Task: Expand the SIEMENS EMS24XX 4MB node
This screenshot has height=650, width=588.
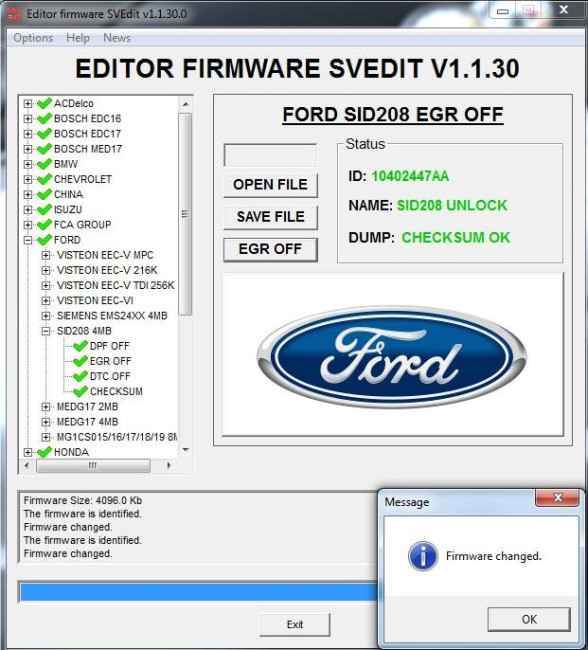Action: click(x=46, y=315)
